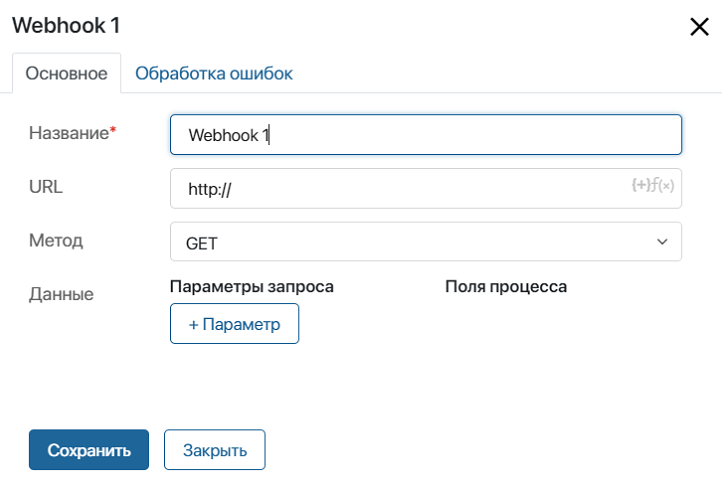Open the Метод GET dropdown
Viewport: 722px width, 486px height.
coord(425,242)
